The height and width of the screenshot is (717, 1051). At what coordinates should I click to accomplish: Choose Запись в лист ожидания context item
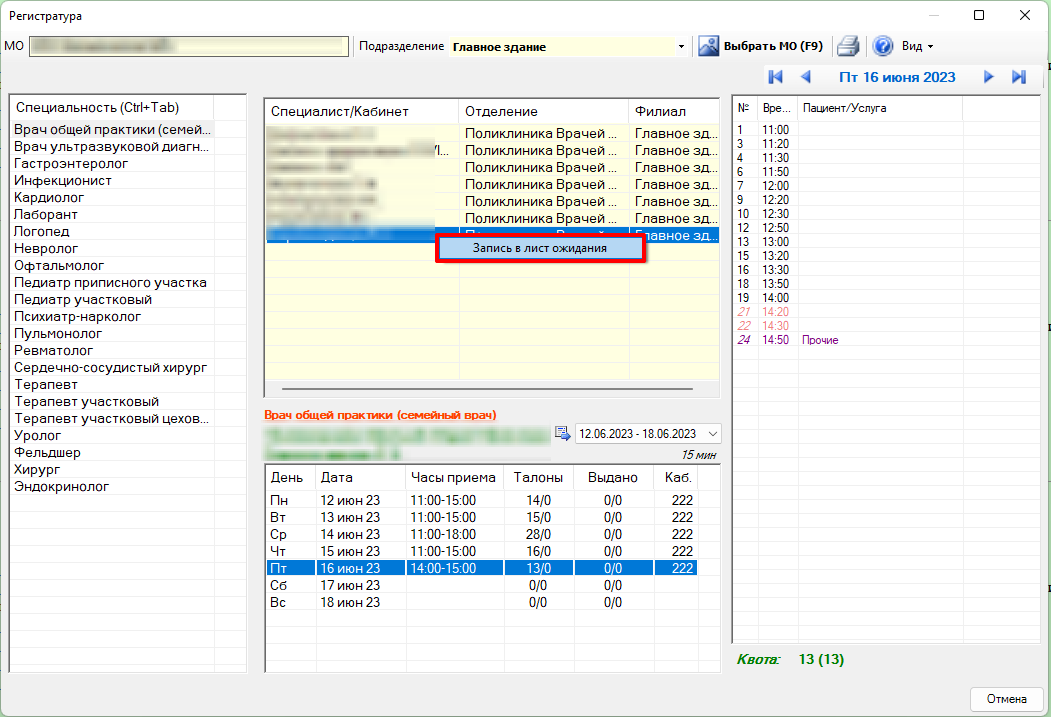tap(540, 248)
